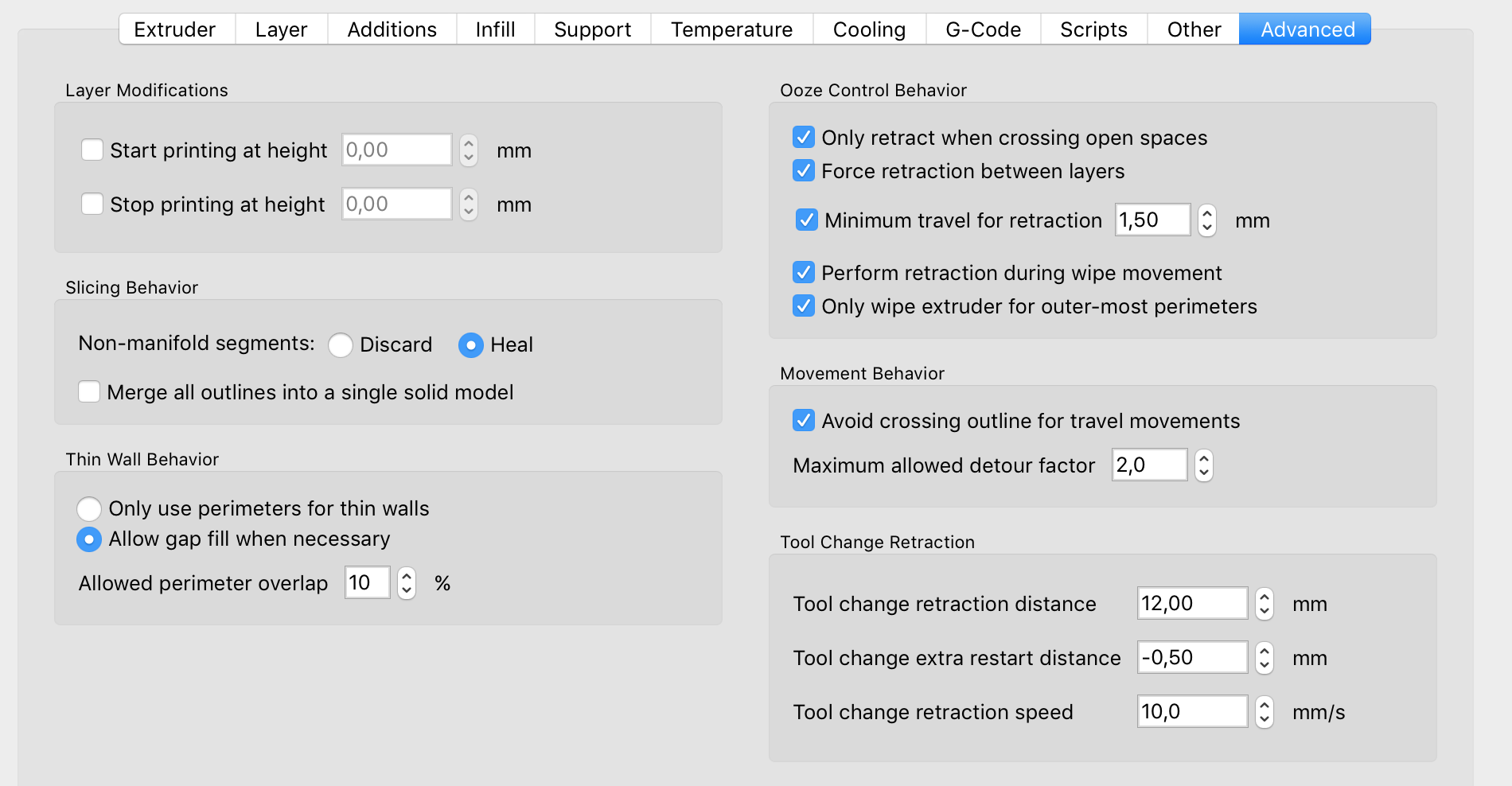Image resolution: width=1512 pixels, height=786 pixels.
Task: Select Discard for non-manifold segments
Action: (x=341, y=344)
